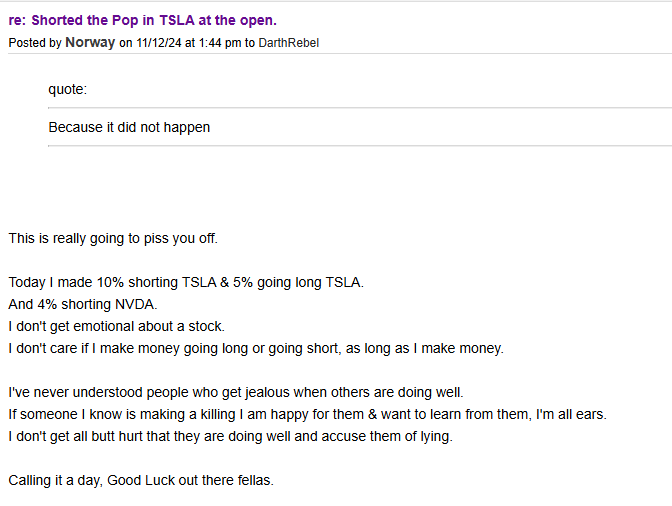This screenshot has width=672, height=506.
Task: Click the line about making 10% shorting TSLA
Action: (186, 282)
